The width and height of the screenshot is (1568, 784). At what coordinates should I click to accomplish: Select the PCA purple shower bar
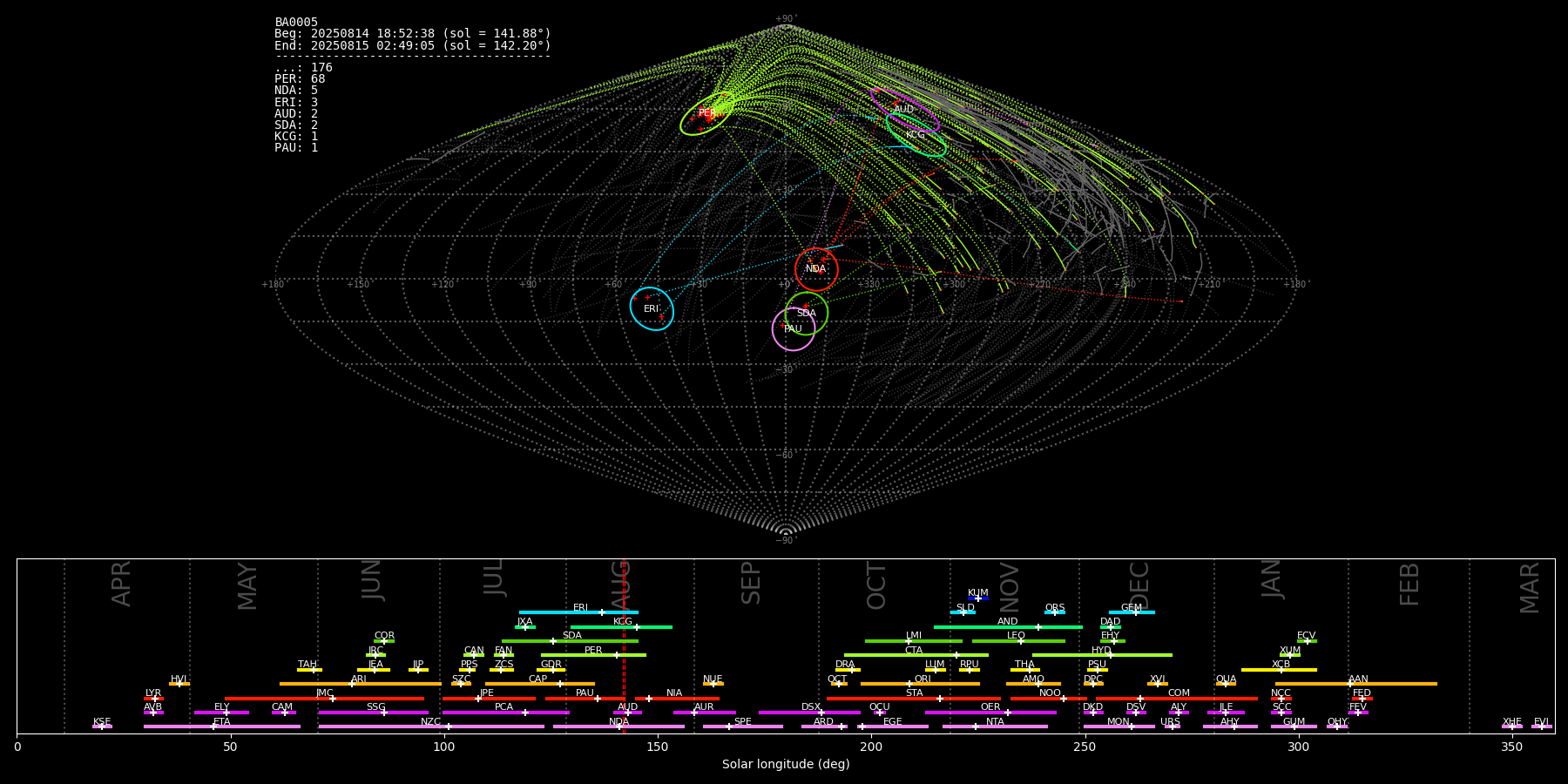pos(505,713)
